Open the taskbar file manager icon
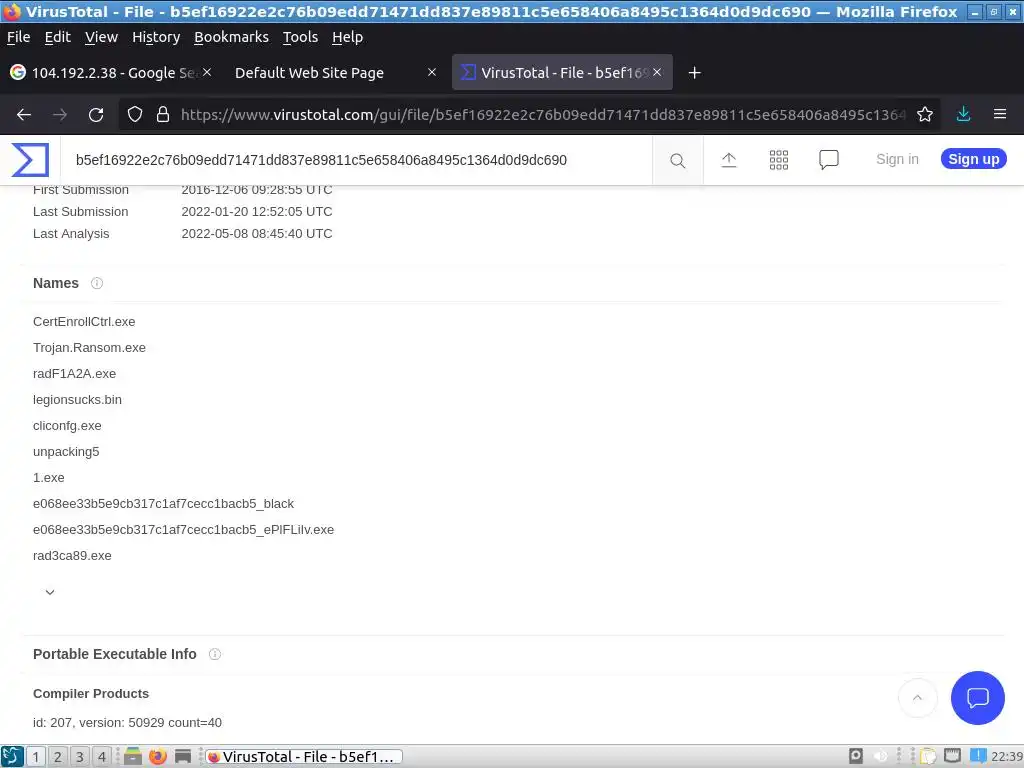1024x768 pixels. pos(133,756)
